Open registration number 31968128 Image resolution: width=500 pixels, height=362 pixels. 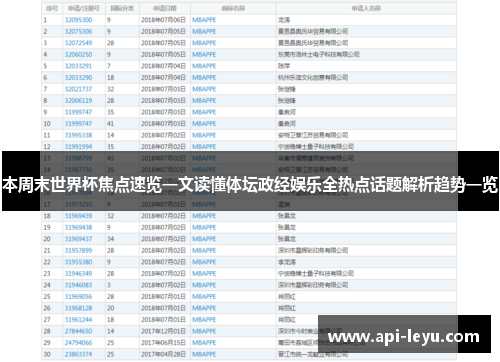tap(78, 308)
